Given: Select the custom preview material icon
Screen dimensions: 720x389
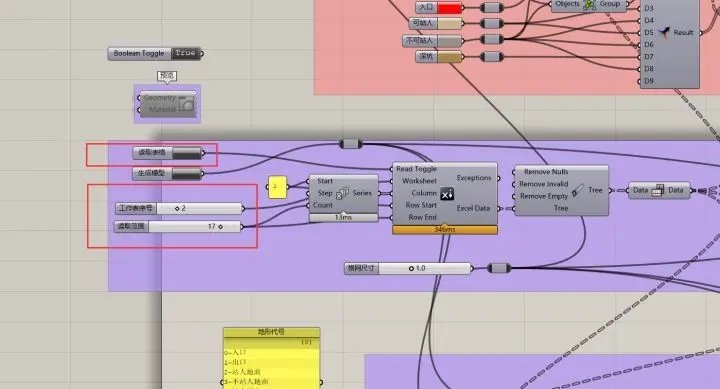Looking at the screenshot, I should 186,104.
